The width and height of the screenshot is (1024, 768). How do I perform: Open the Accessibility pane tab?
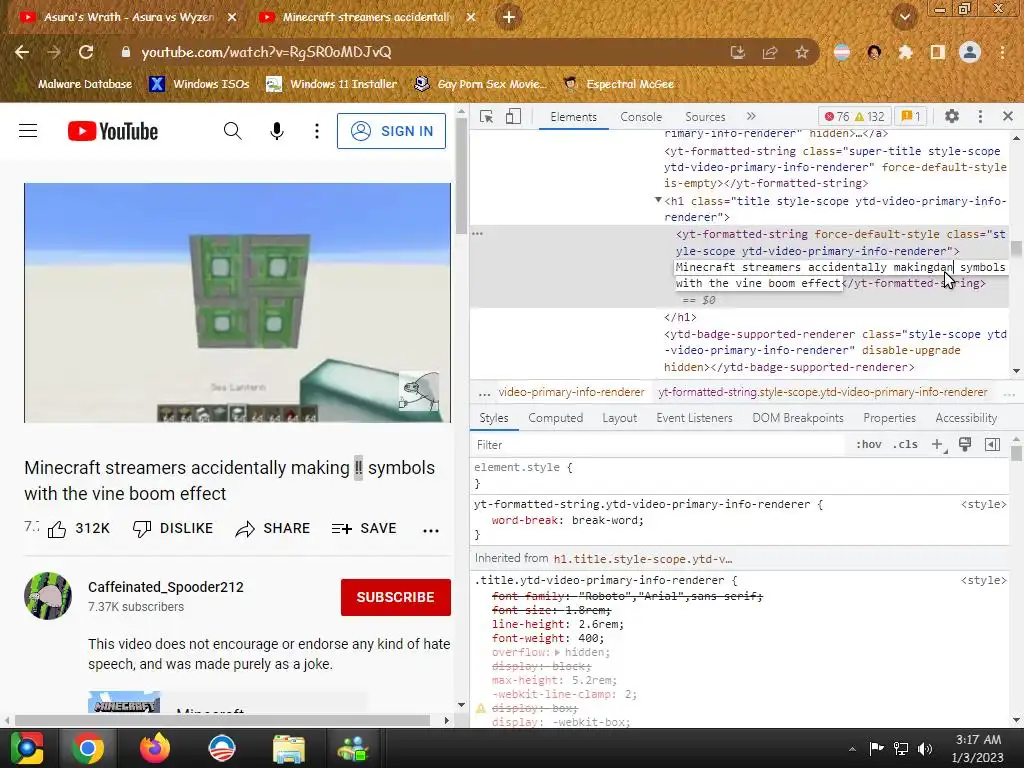[x=966, y=418]
